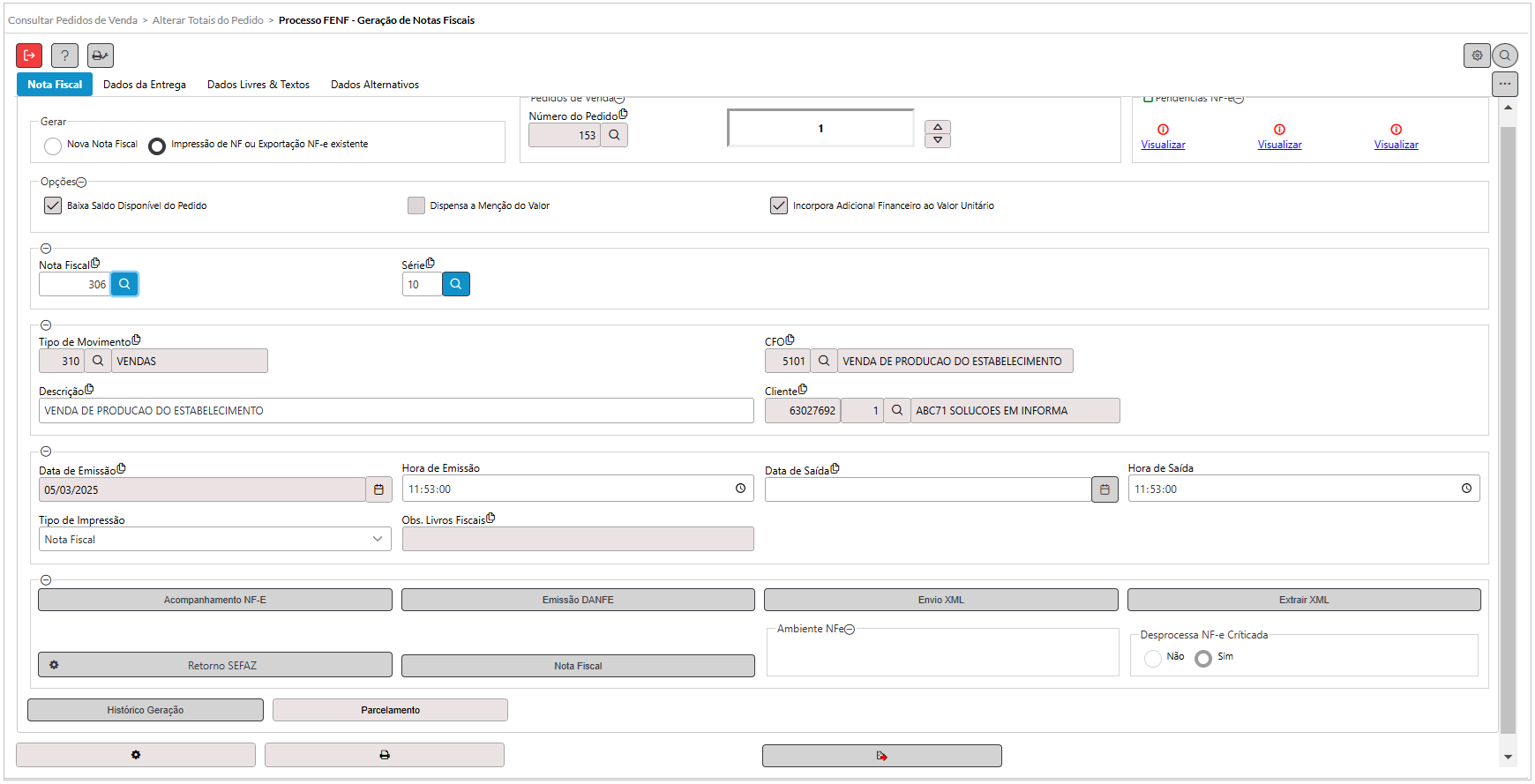Image resolution: width=1535 pixels, height=784 pixels.
Task: Click the printer icon button at bottom
Action: [384, 755]
